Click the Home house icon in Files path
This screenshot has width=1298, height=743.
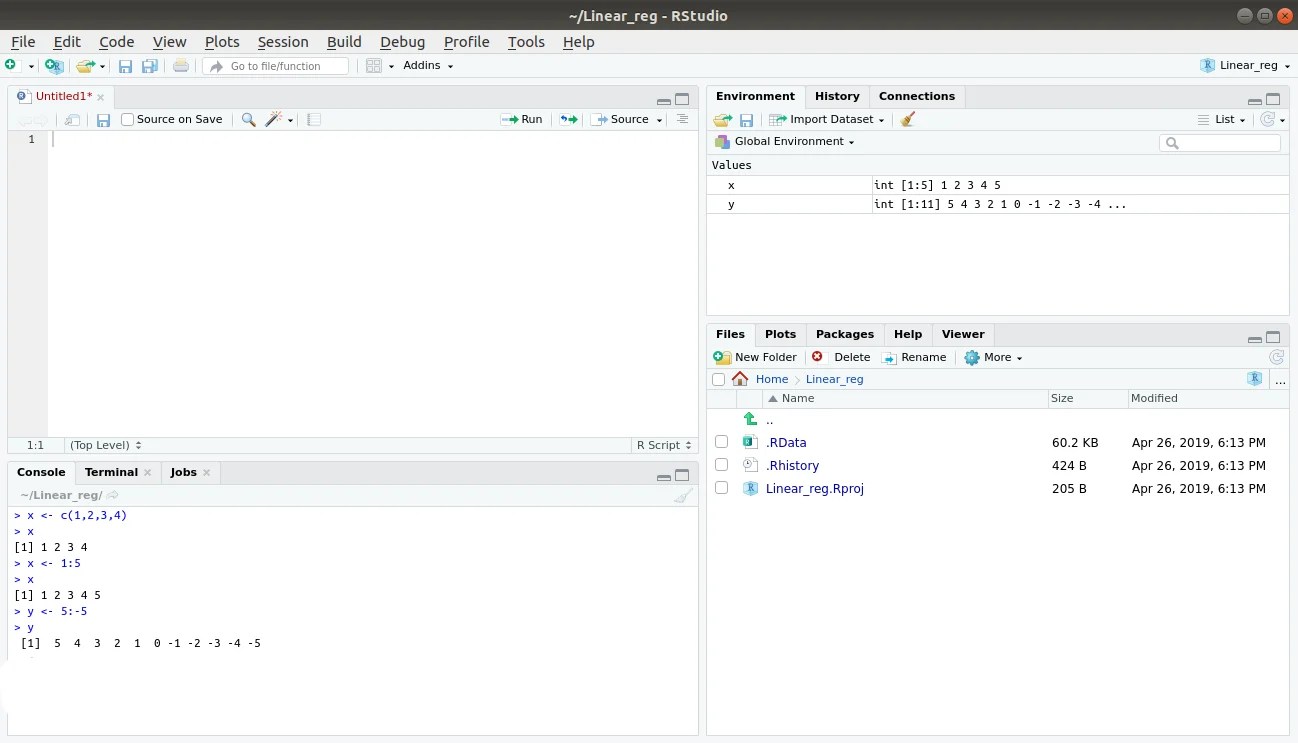coord(740,379)
